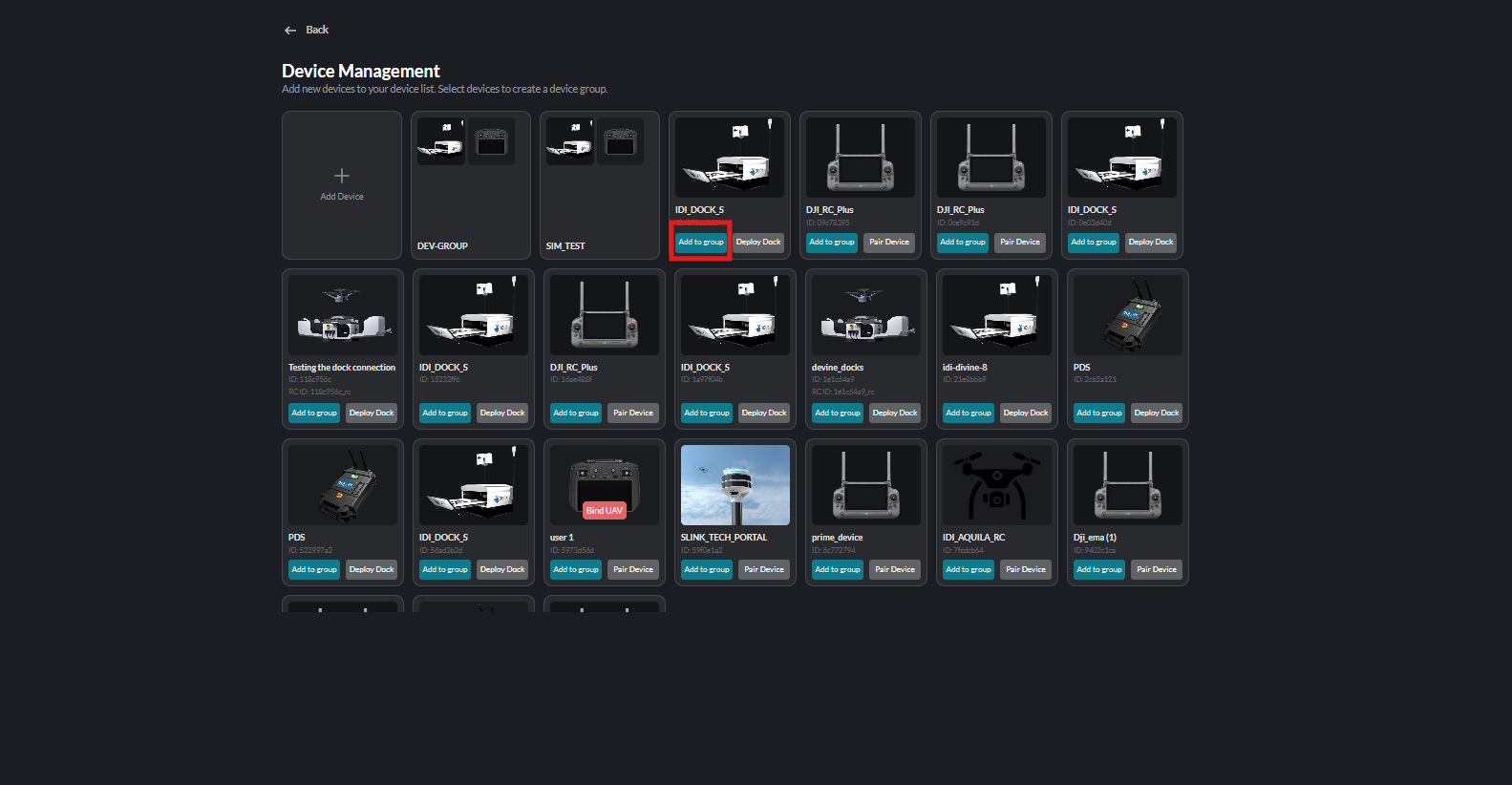Select the PDS ID 522997a2 device image
1512x785 pixels.
[343, 485]
